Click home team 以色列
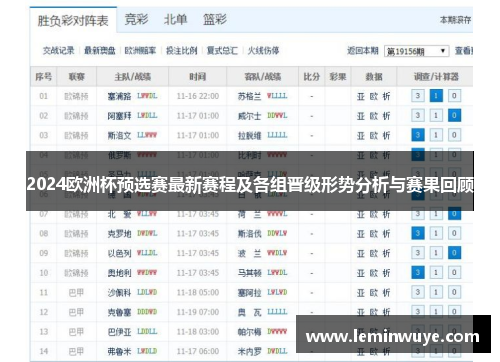500x362 pixels. point(119,253)
